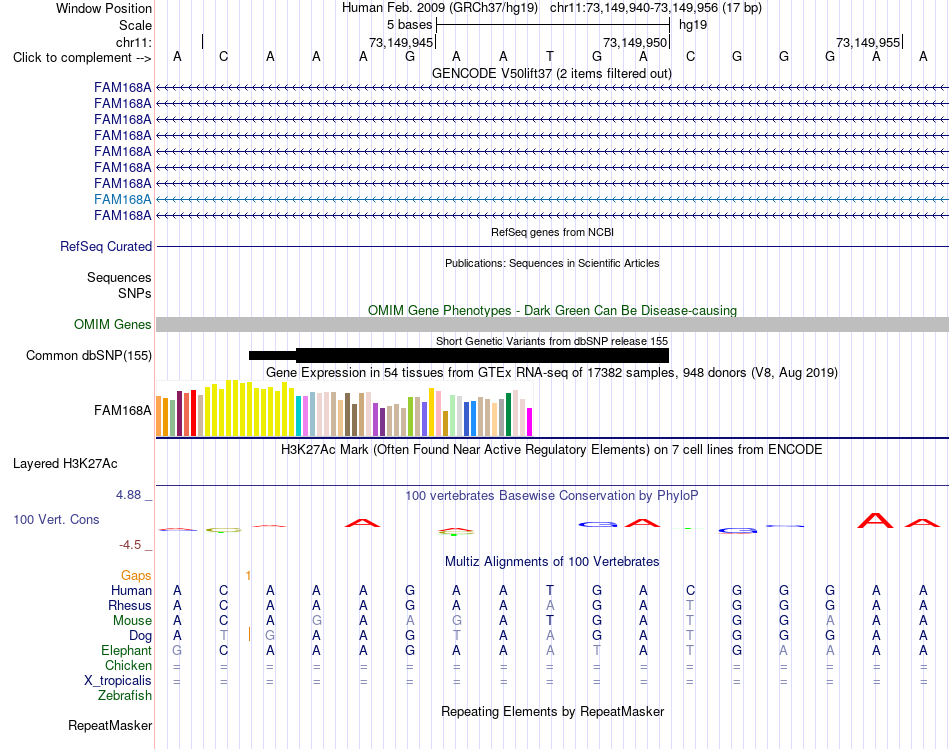This screenshot has width=950, height=749.
Task: Click the -4.5 PhyloP lower limit
Action: [130, 545]
